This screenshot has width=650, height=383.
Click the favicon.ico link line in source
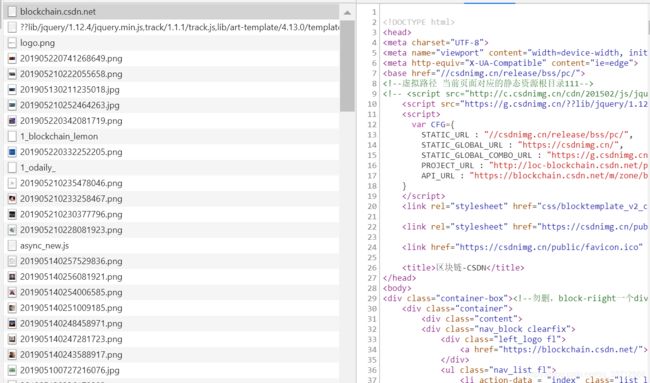coord(522,247)
